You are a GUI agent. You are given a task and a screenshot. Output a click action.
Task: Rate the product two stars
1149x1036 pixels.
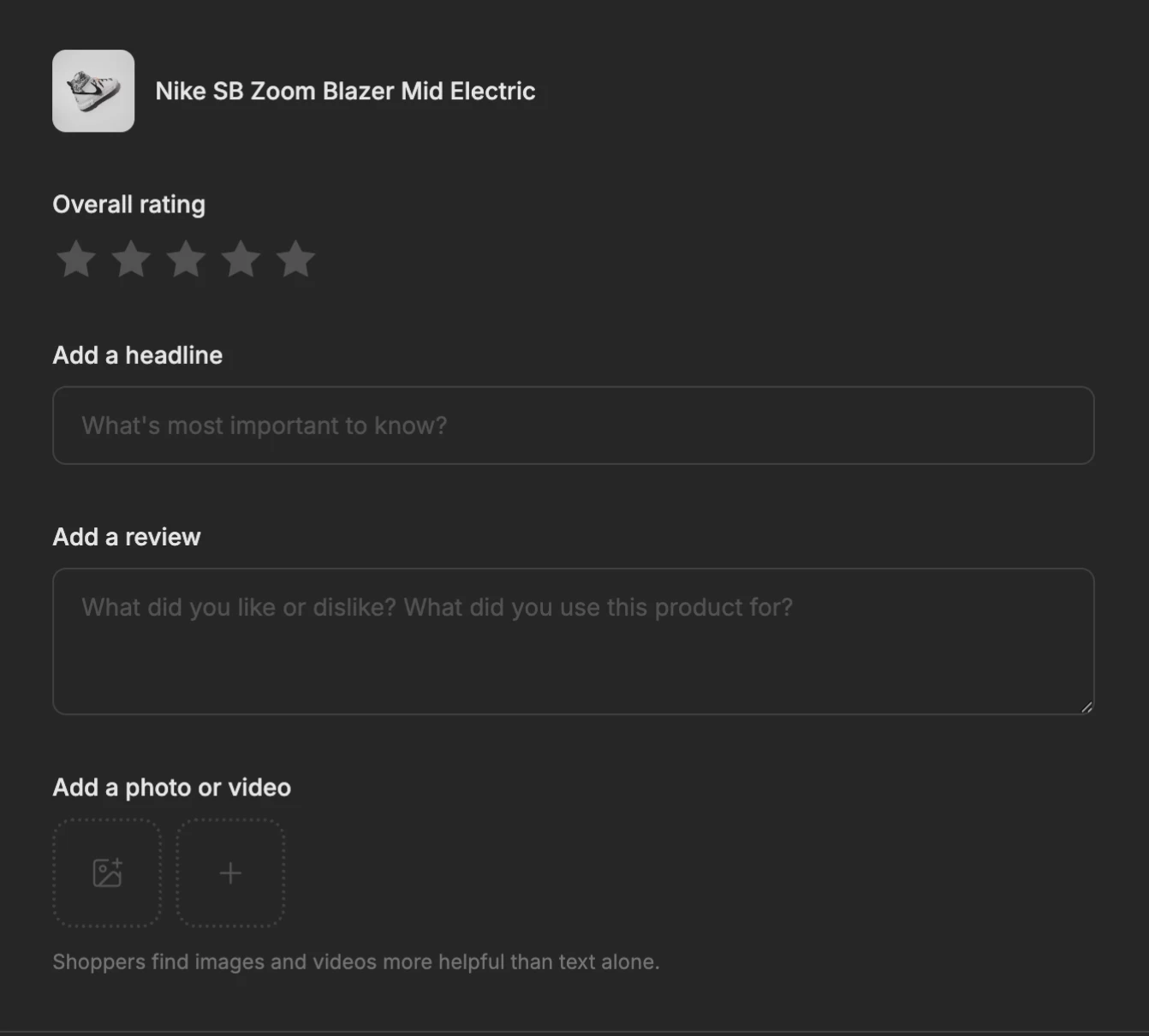130,259
